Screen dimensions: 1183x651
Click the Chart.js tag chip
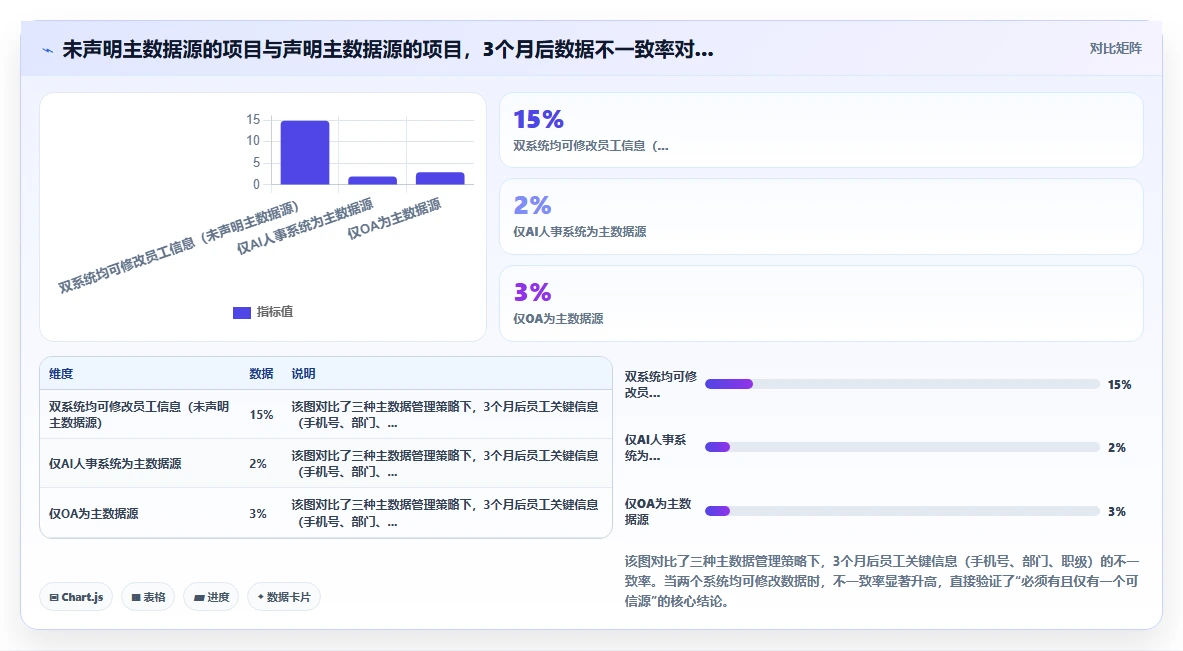click(76, 597)
